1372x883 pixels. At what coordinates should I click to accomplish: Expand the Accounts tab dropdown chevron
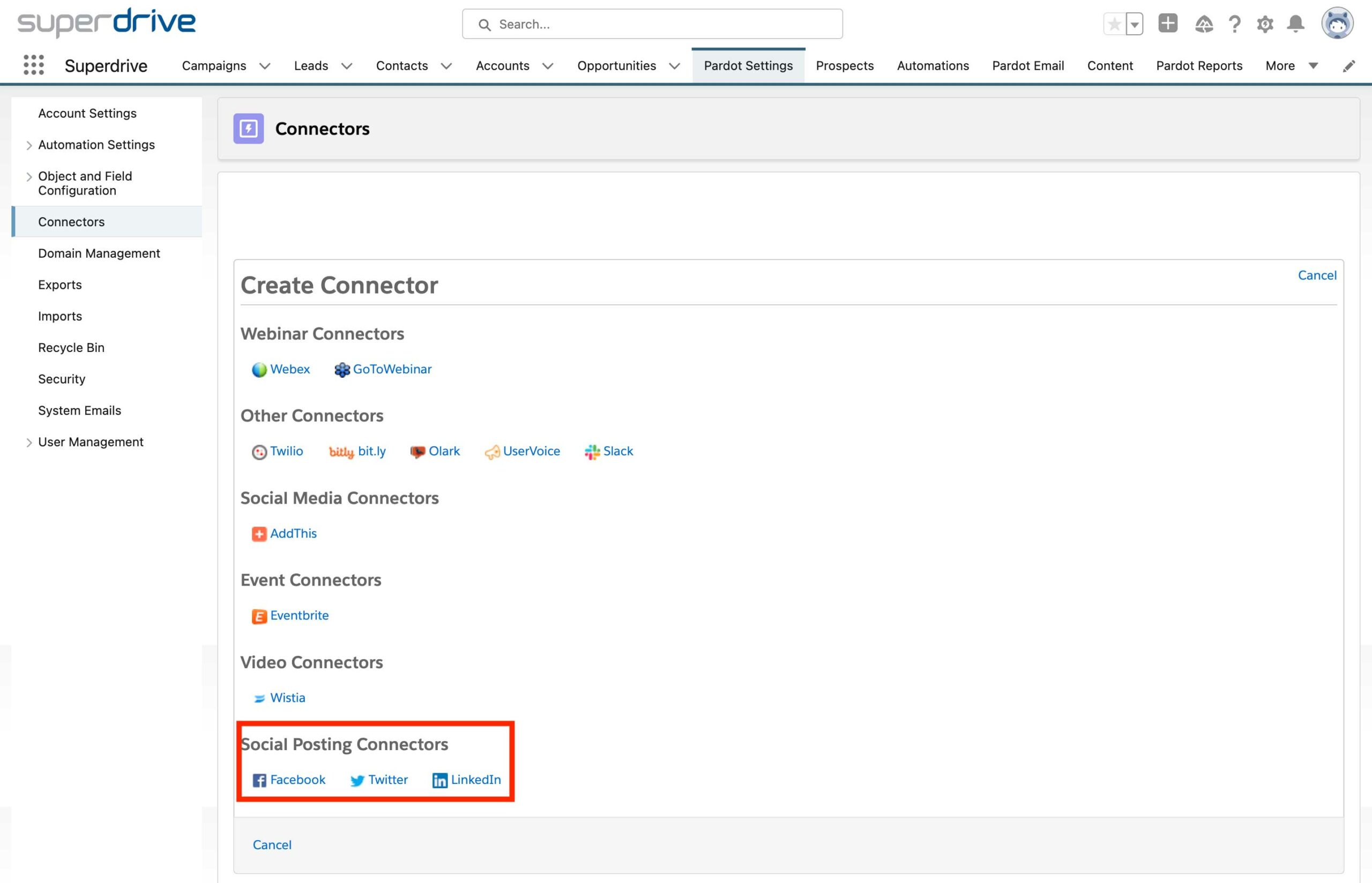(548, 66)
